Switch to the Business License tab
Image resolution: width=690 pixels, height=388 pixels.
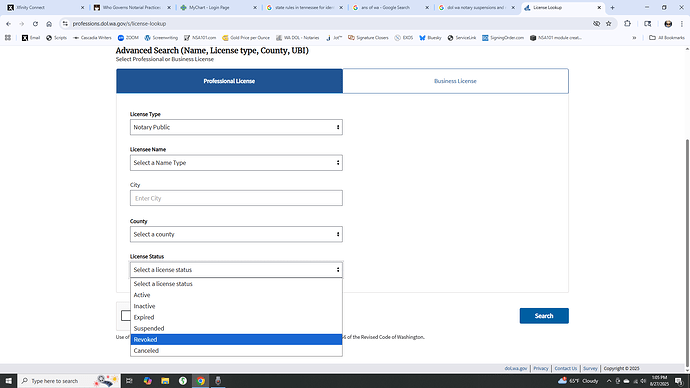(455, 81)
